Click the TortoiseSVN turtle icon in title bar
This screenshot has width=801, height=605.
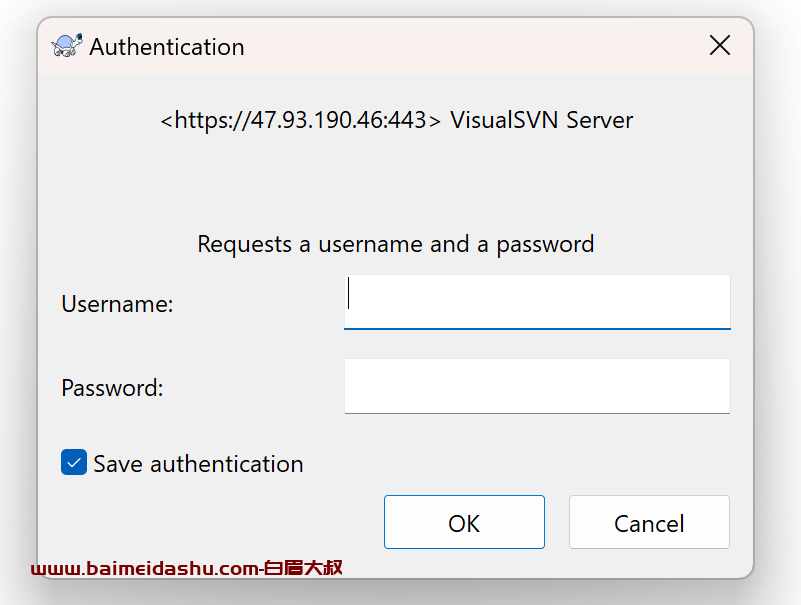tap(67, 46)
